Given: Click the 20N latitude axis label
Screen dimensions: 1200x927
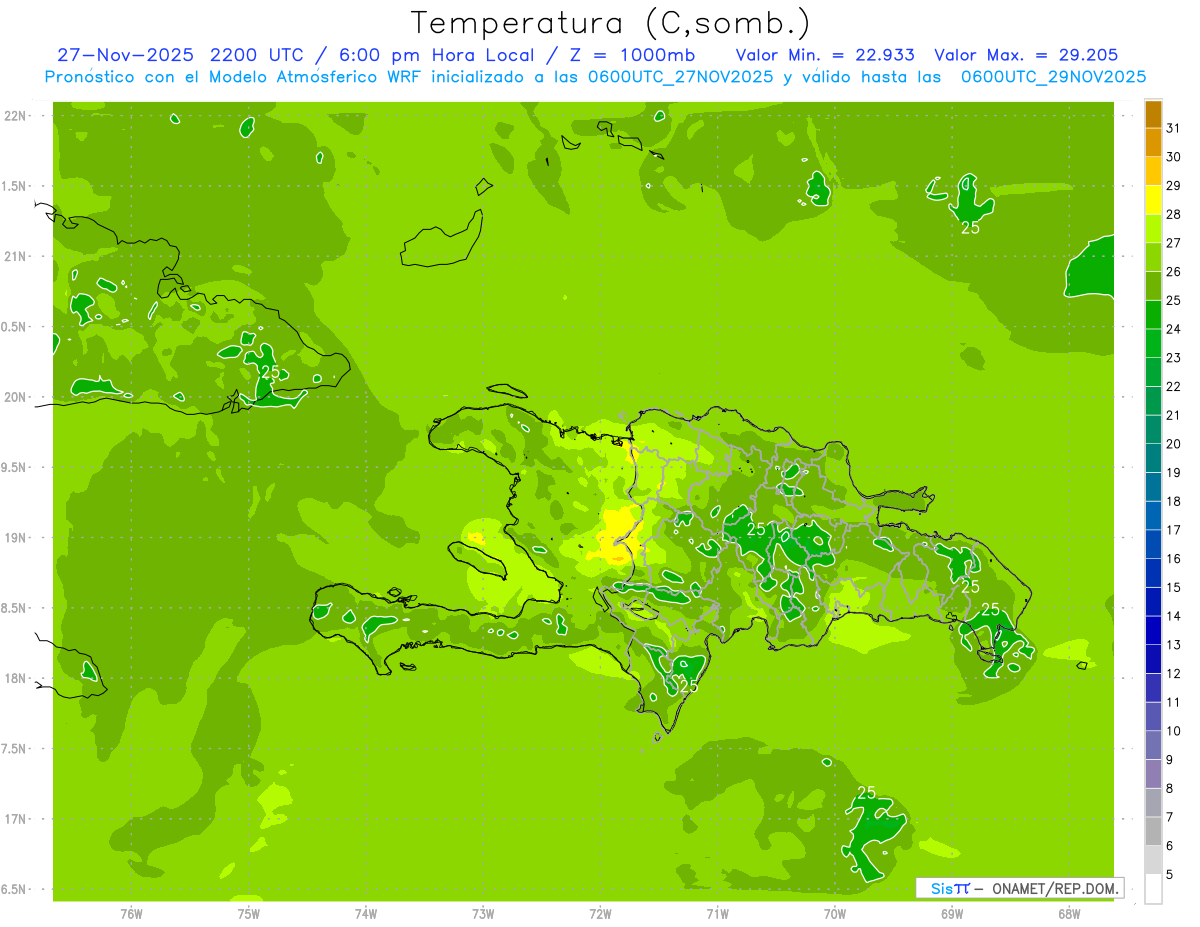Looking at the screenshot, I should click(16, 397).
